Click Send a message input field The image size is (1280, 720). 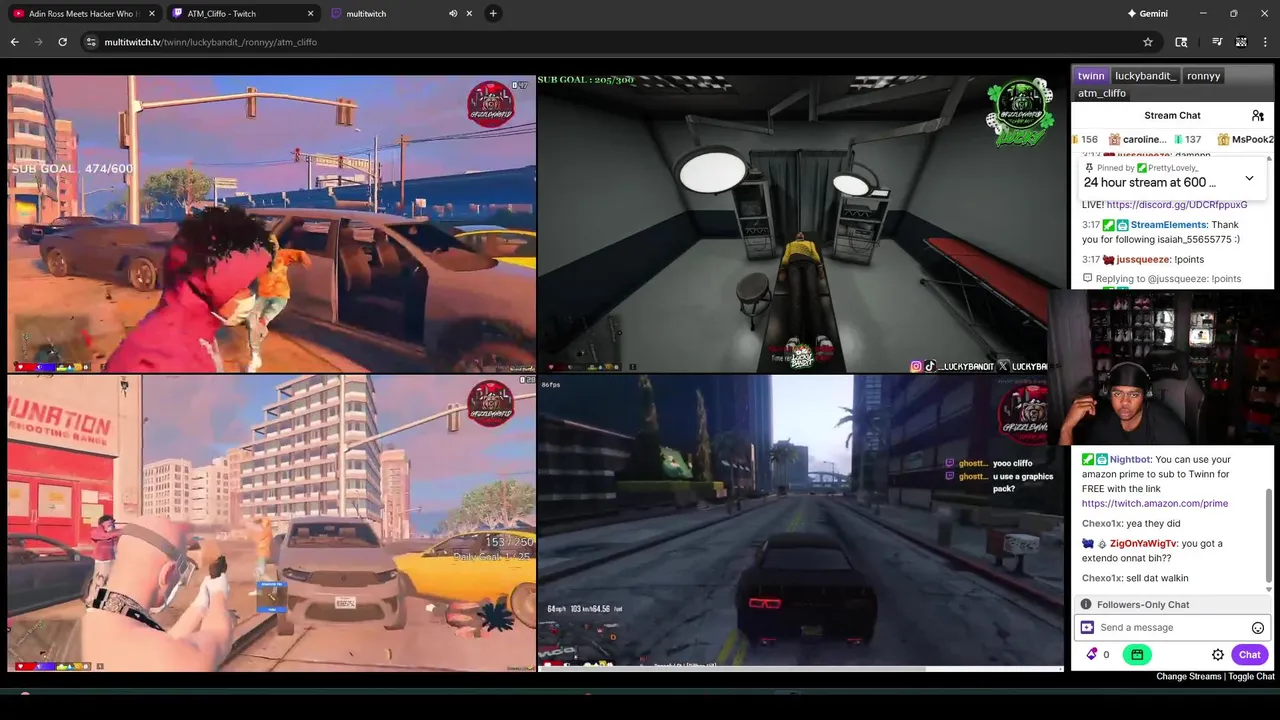1171,628
